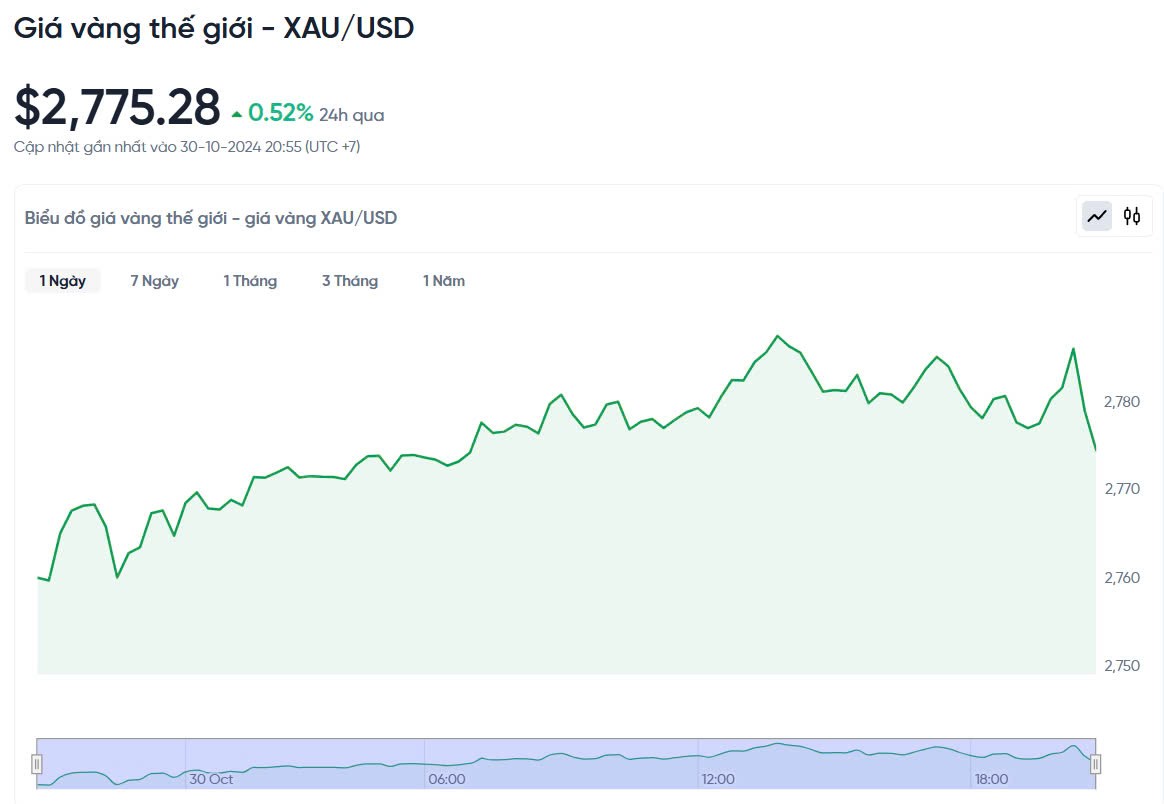Click the 18:00 marker on navigator
This screenshot has height=804, width=1164.
(991, 779)
